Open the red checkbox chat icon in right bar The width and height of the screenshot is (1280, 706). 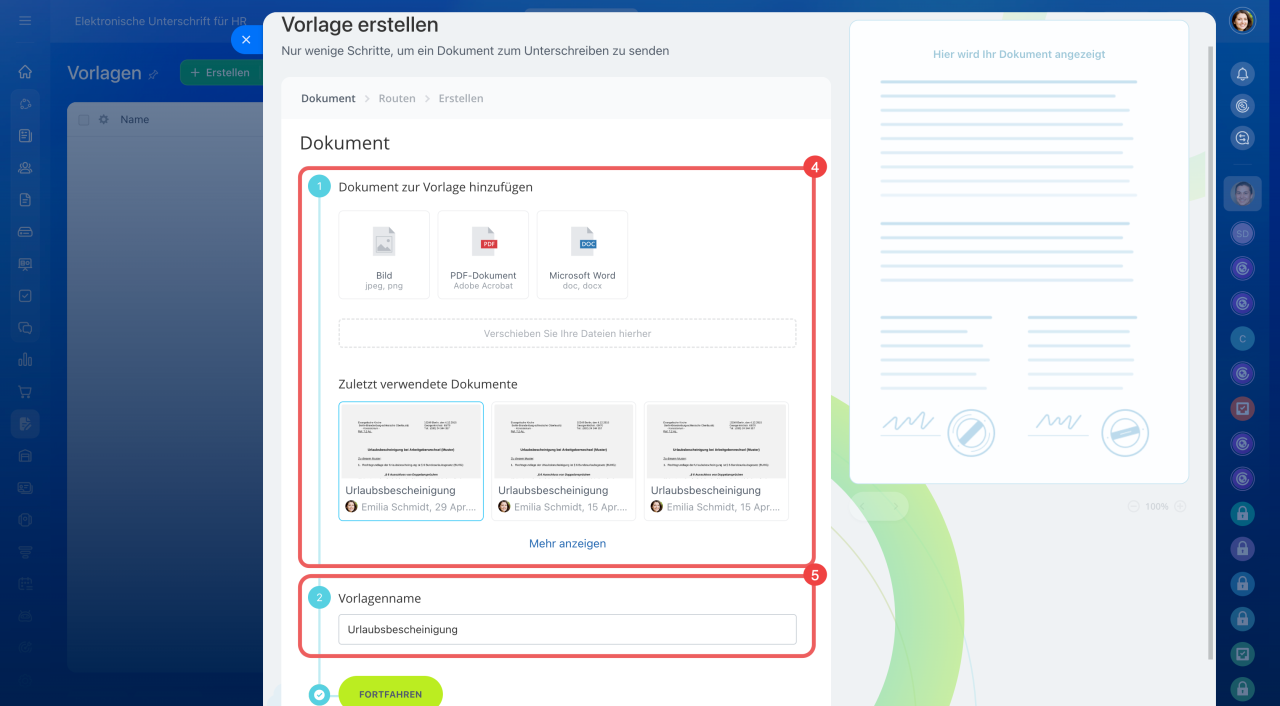coord(1242,408)
